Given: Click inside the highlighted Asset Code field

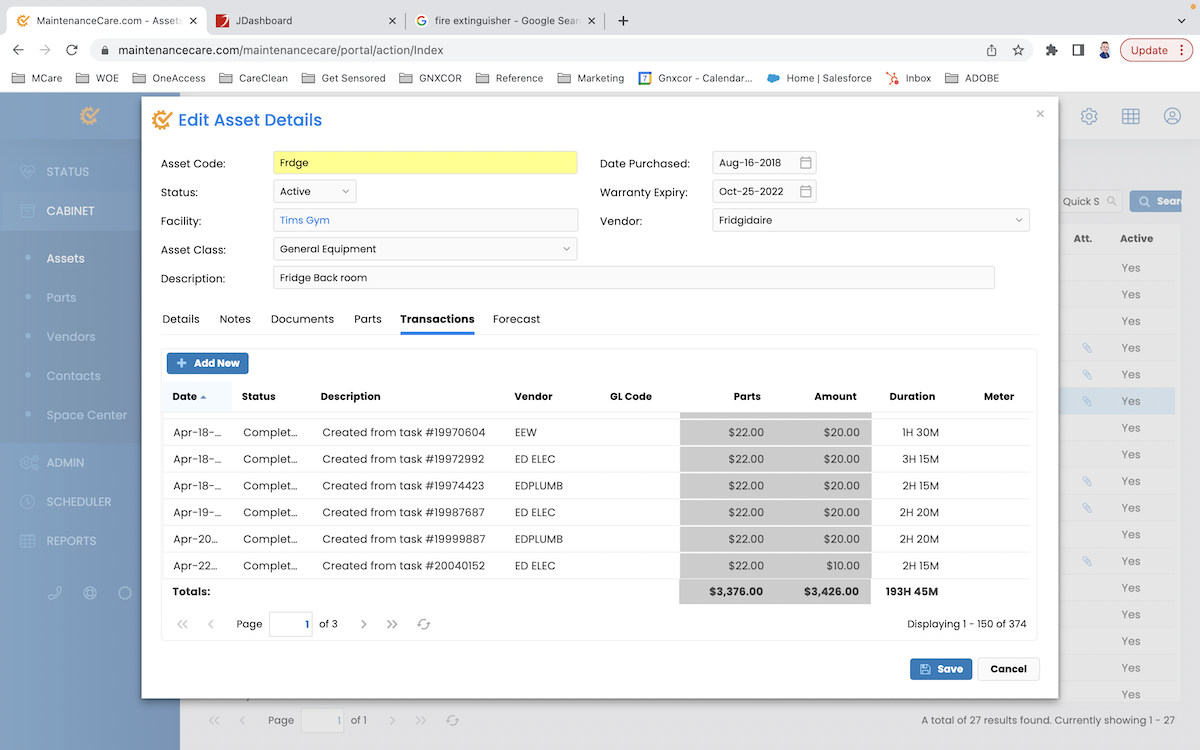Looking at the screenshot, I should pos(424,161).
